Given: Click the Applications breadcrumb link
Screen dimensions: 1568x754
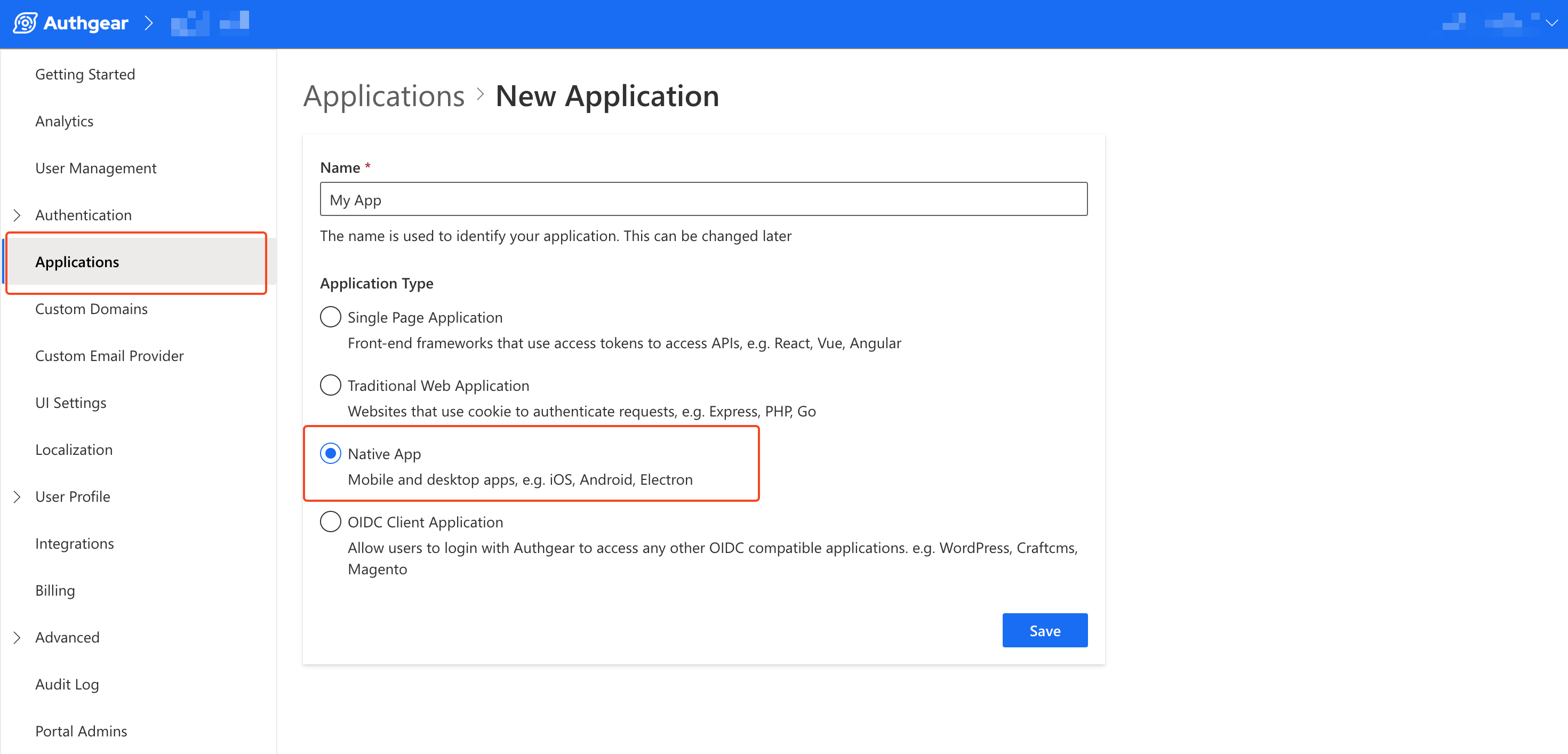Looking at the screenshot, I should click(383, 96).
